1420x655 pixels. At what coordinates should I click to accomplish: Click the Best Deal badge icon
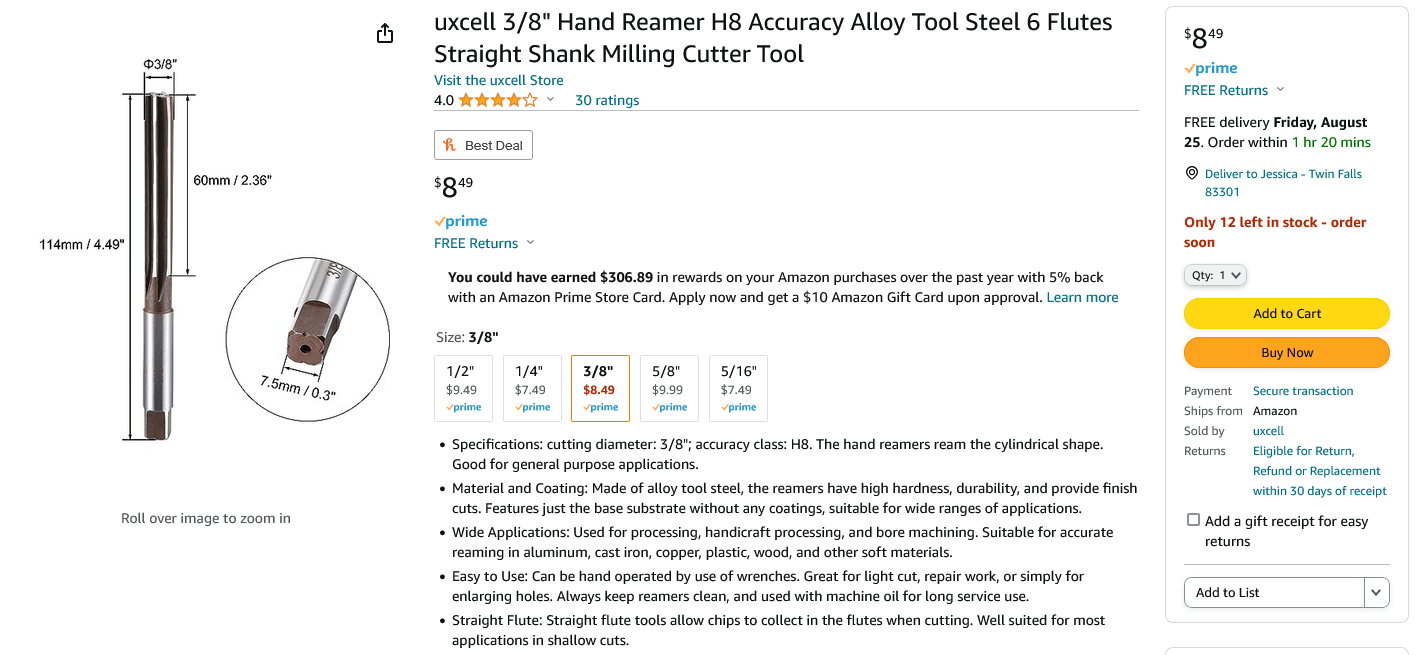(450, 145)
